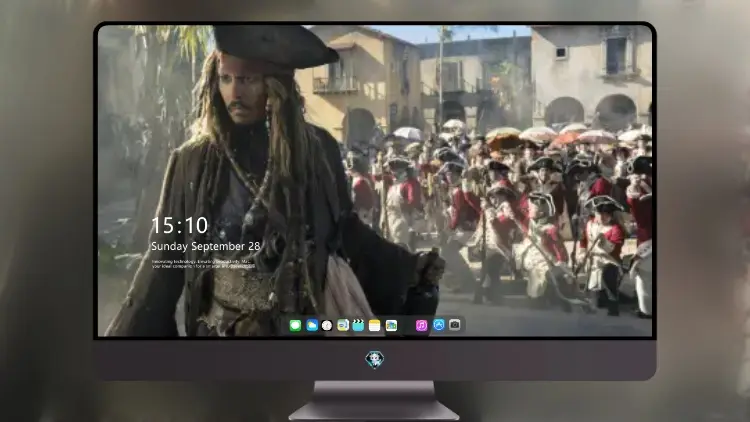This screenshot has width=750, height=422.
Task: Open the pink Music app in dock
Action: pos(421,325)
